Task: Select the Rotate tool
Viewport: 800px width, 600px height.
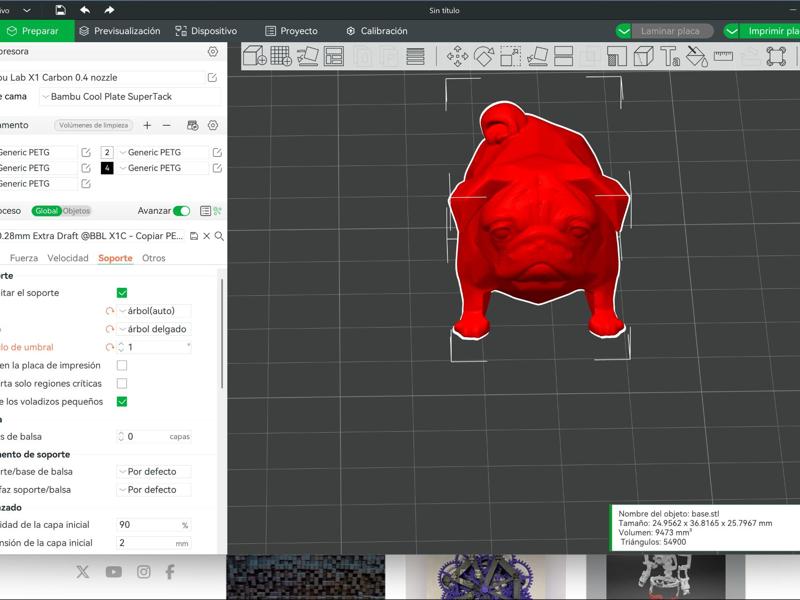Action: (484, 57)
